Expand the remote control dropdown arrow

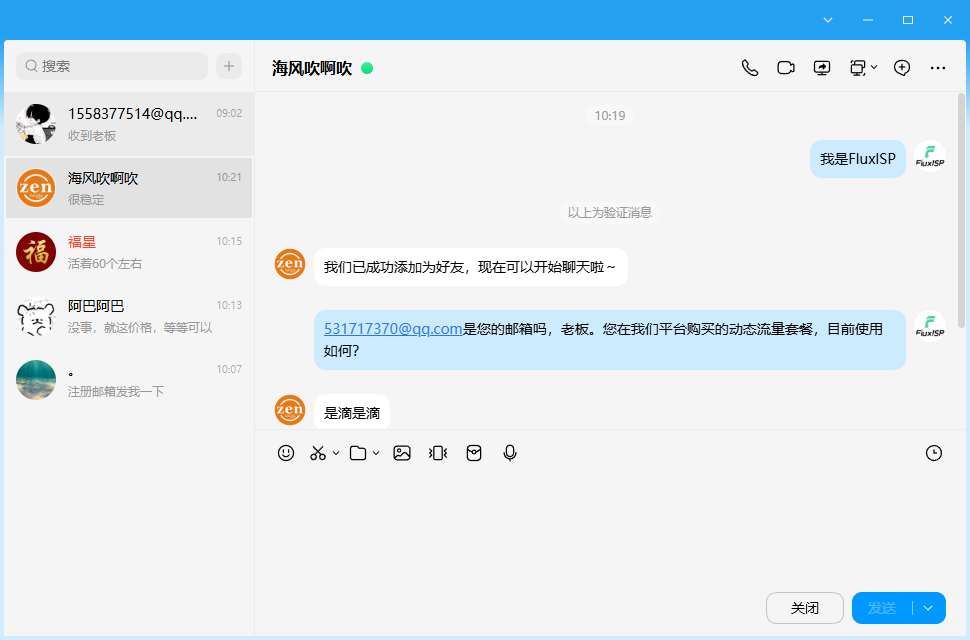coord(874,67)
